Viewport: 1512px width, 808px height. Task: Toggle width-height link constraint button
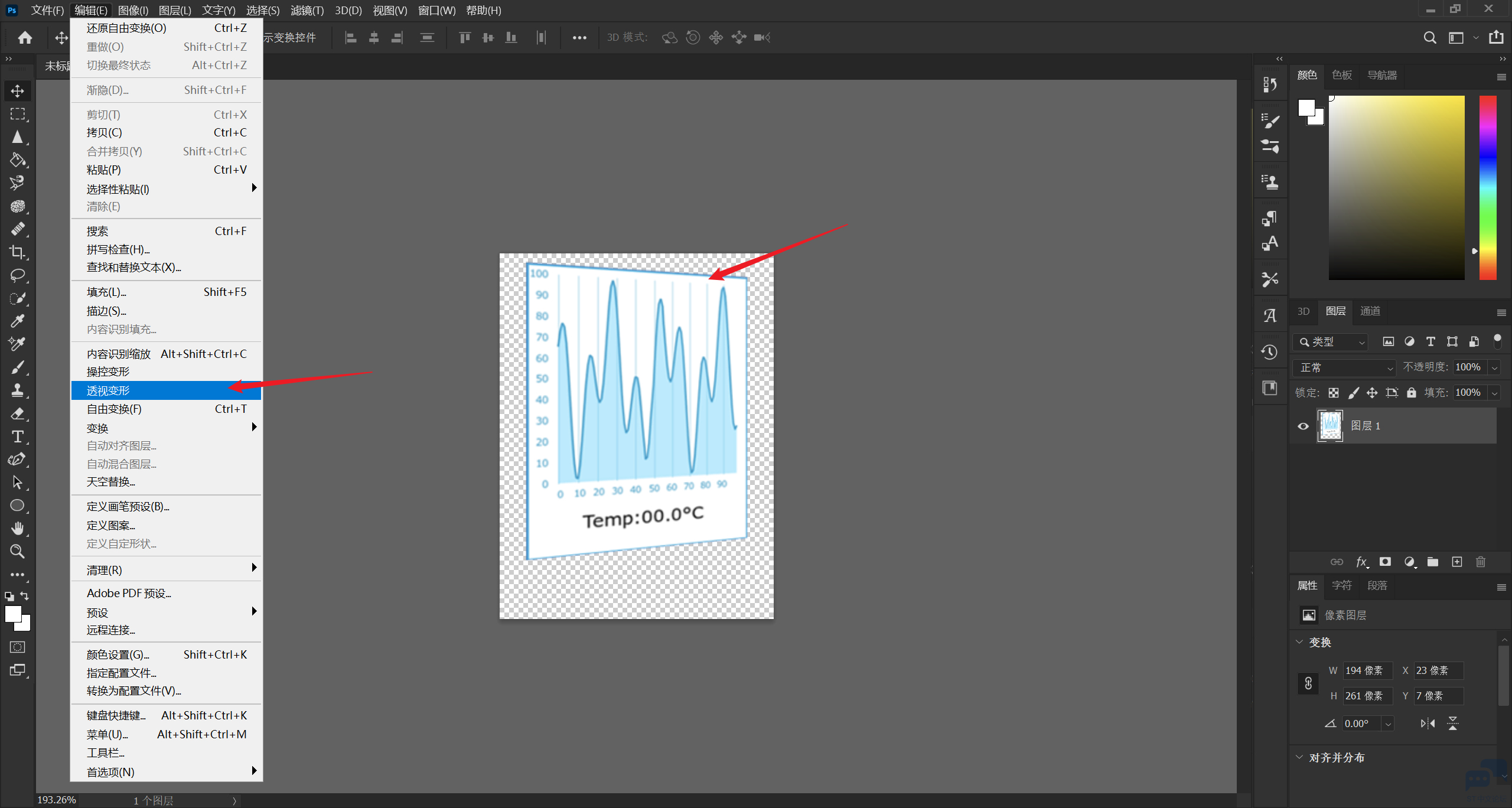pos(1308,683)
